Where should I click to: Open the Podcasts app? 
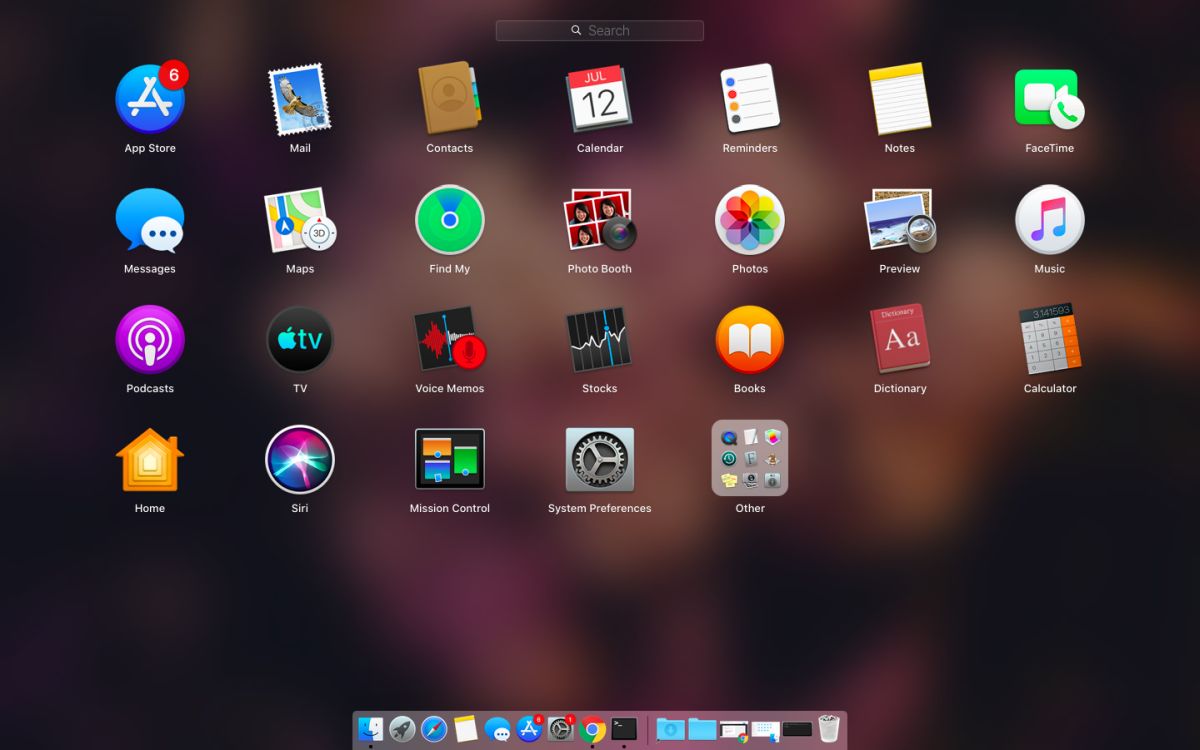(x=150, y=338)
